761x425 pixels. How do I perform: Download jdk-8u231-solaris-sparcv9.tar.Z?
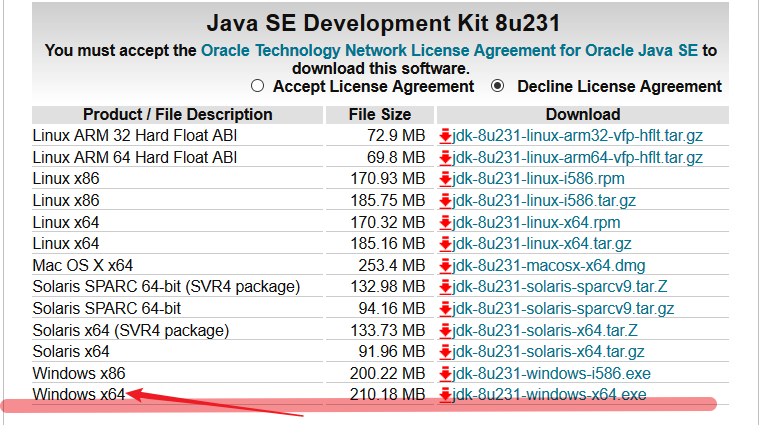point(560,287)
